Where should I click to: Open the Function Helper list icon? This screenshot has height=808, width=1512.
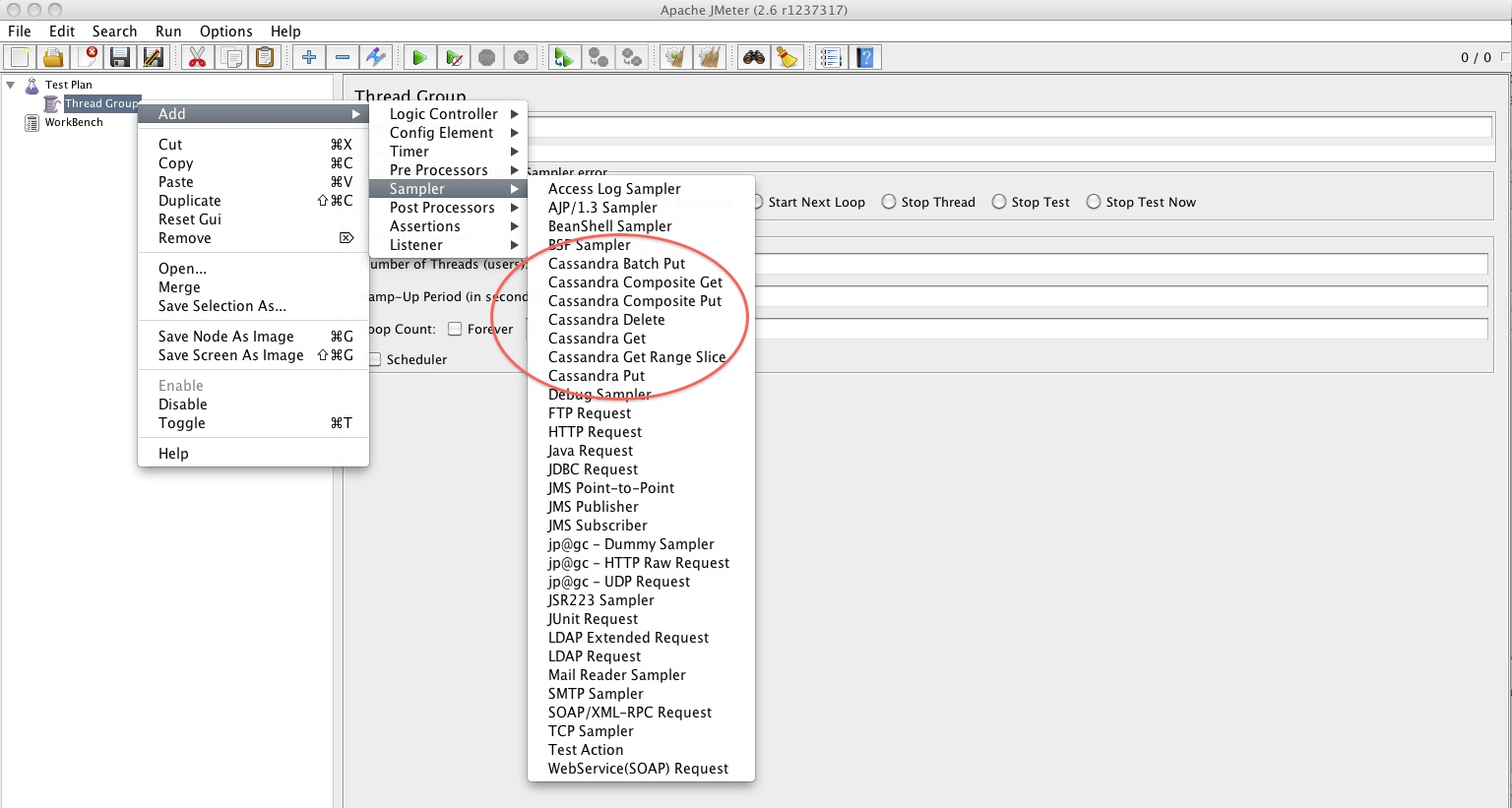[x=832, y=57]
